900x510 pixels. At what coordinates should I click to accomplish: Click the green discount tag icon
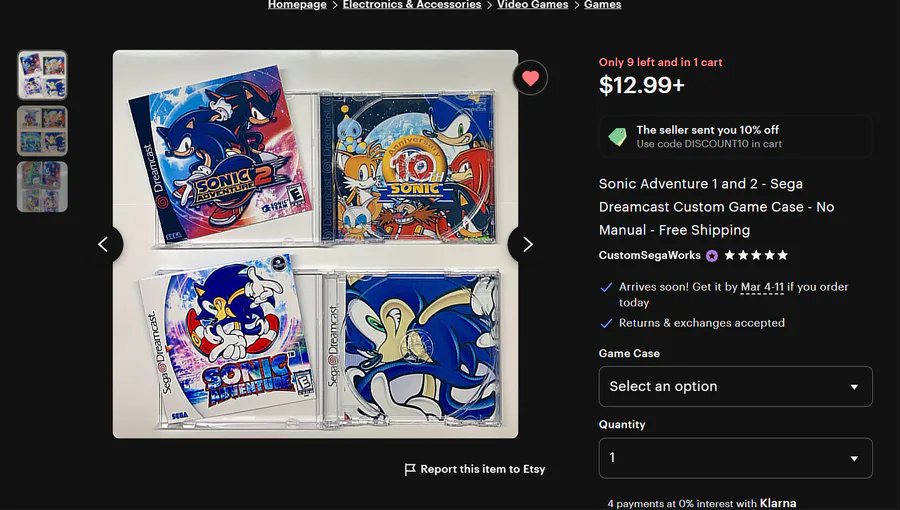coord(618,137)
